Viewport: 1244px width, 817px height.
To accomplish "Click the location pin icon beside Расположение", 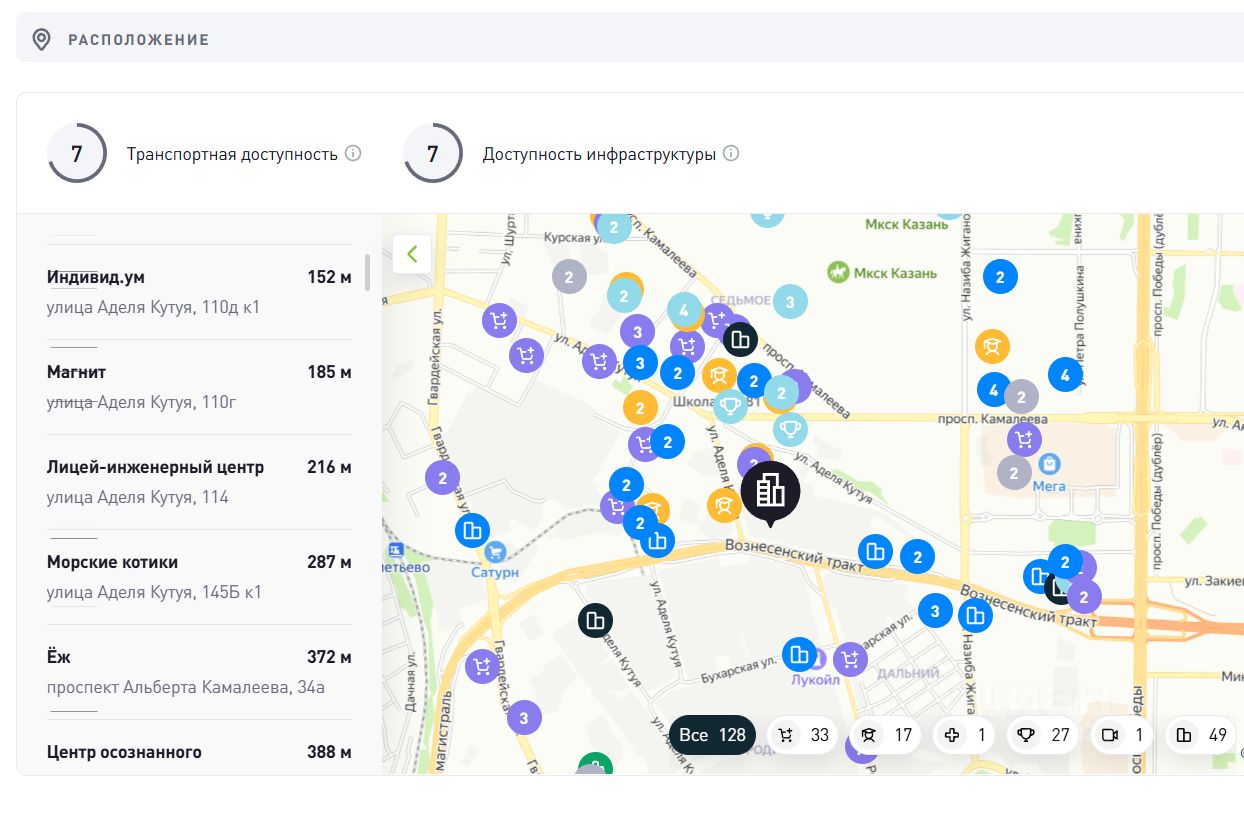I will (x=41, y=40).
